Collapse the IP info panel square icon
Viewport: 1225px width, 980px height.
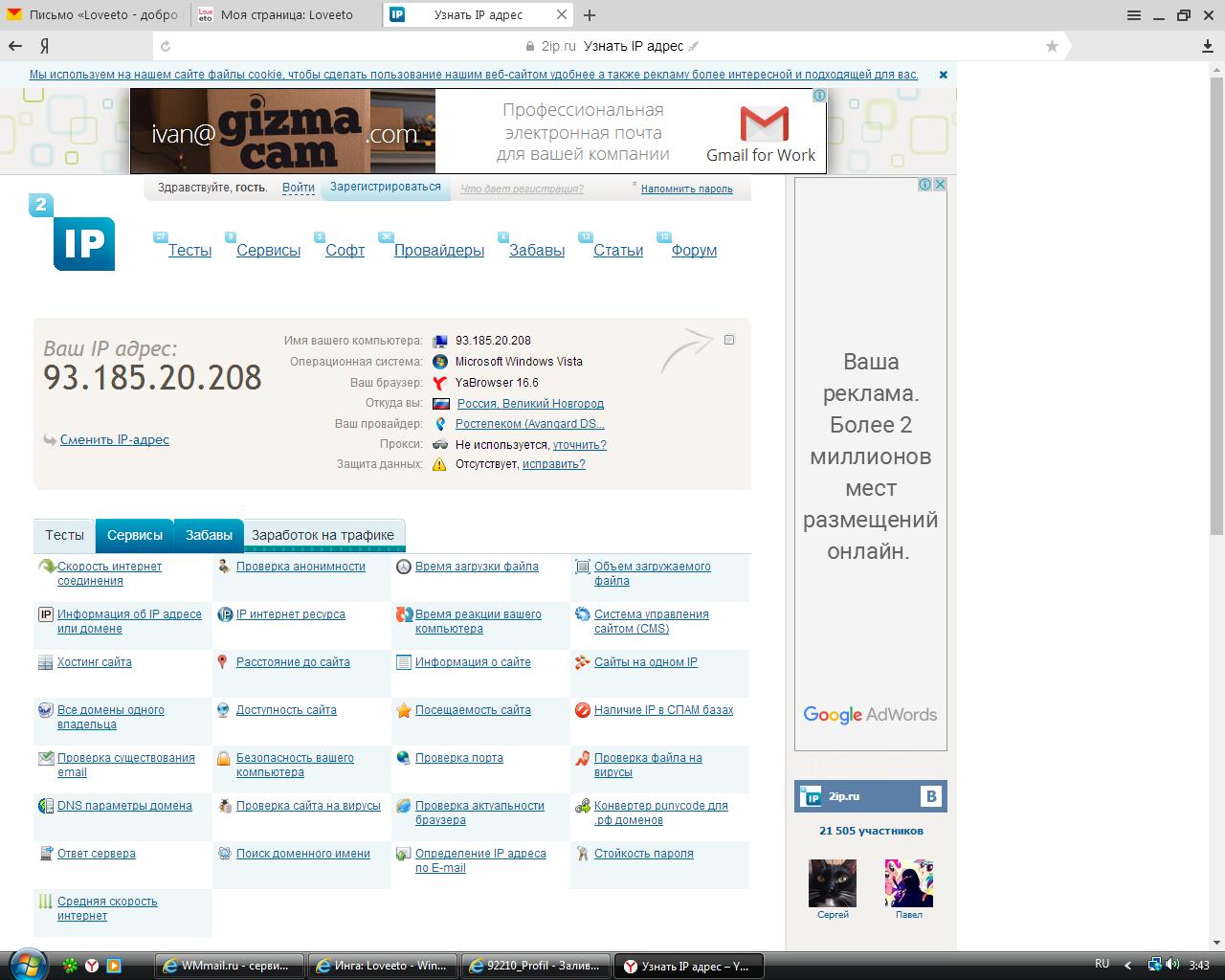point(729,340)
